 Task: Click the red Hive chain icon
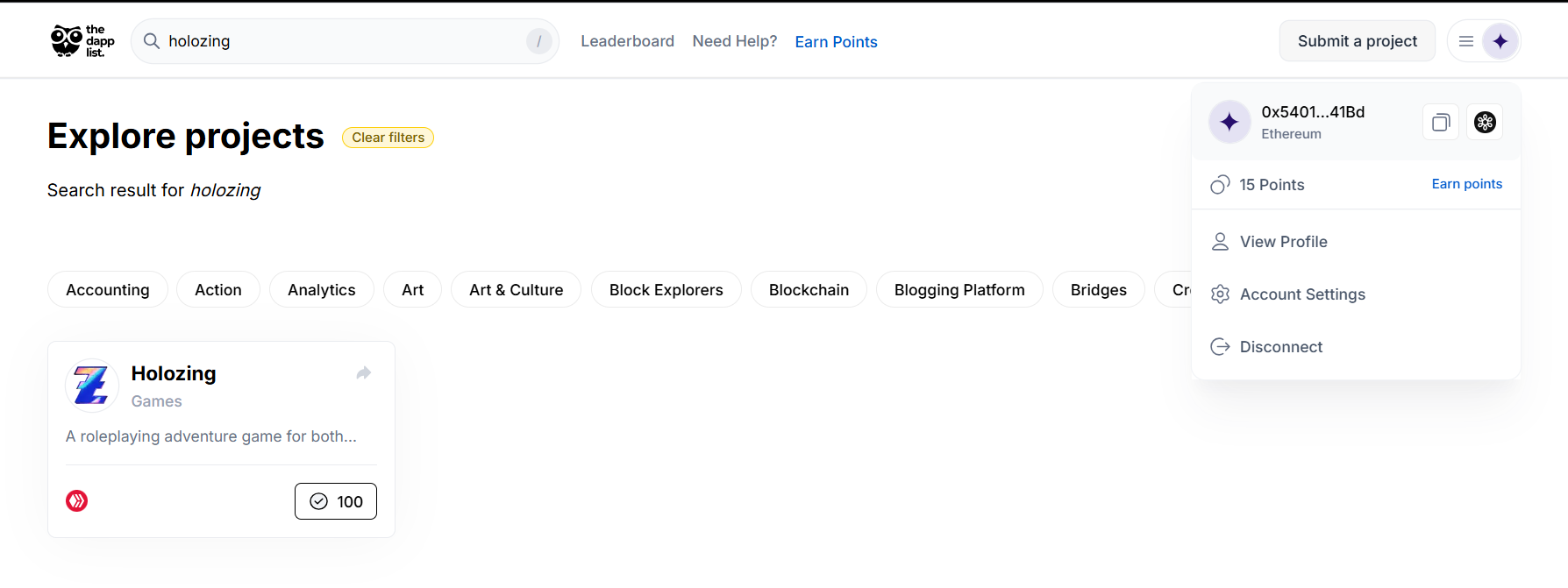(77, 501)
